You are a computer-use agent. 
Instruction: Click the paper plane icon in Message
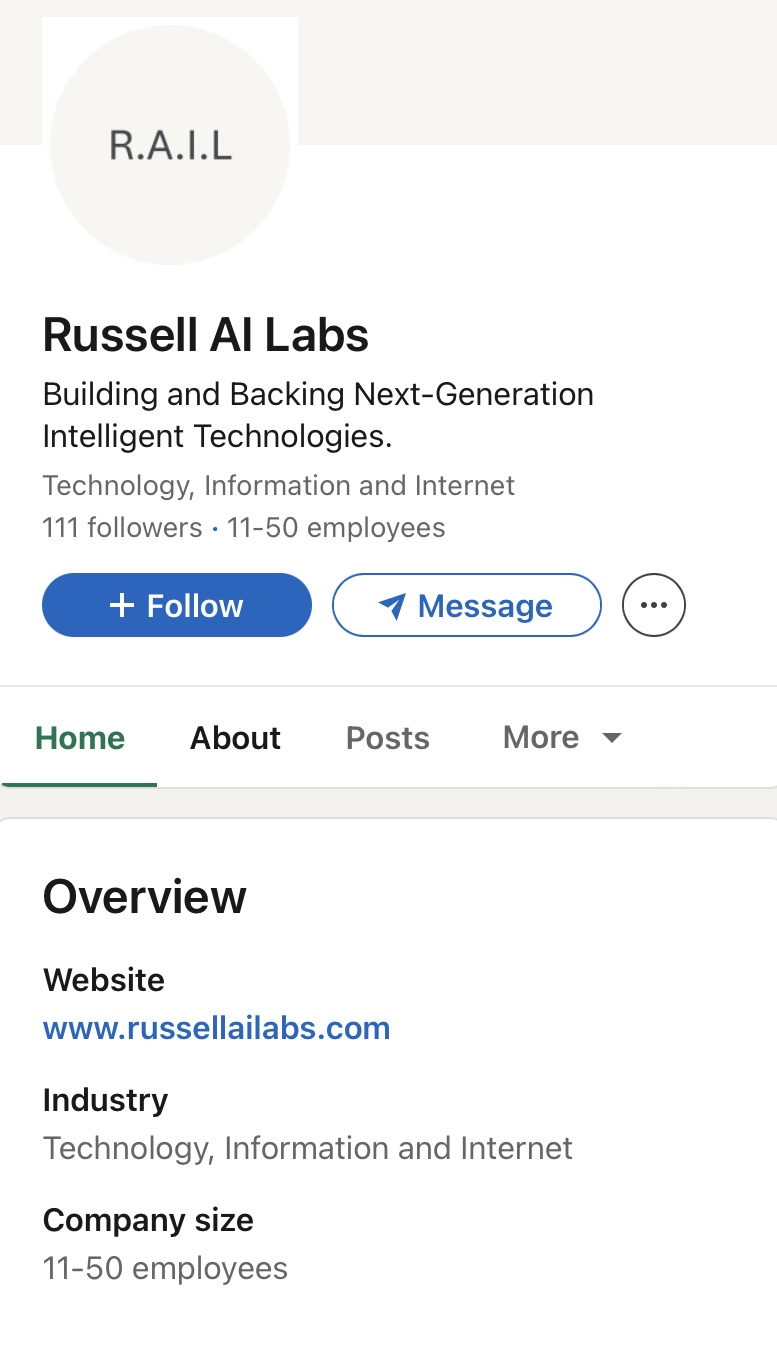(x=392, y=606)
